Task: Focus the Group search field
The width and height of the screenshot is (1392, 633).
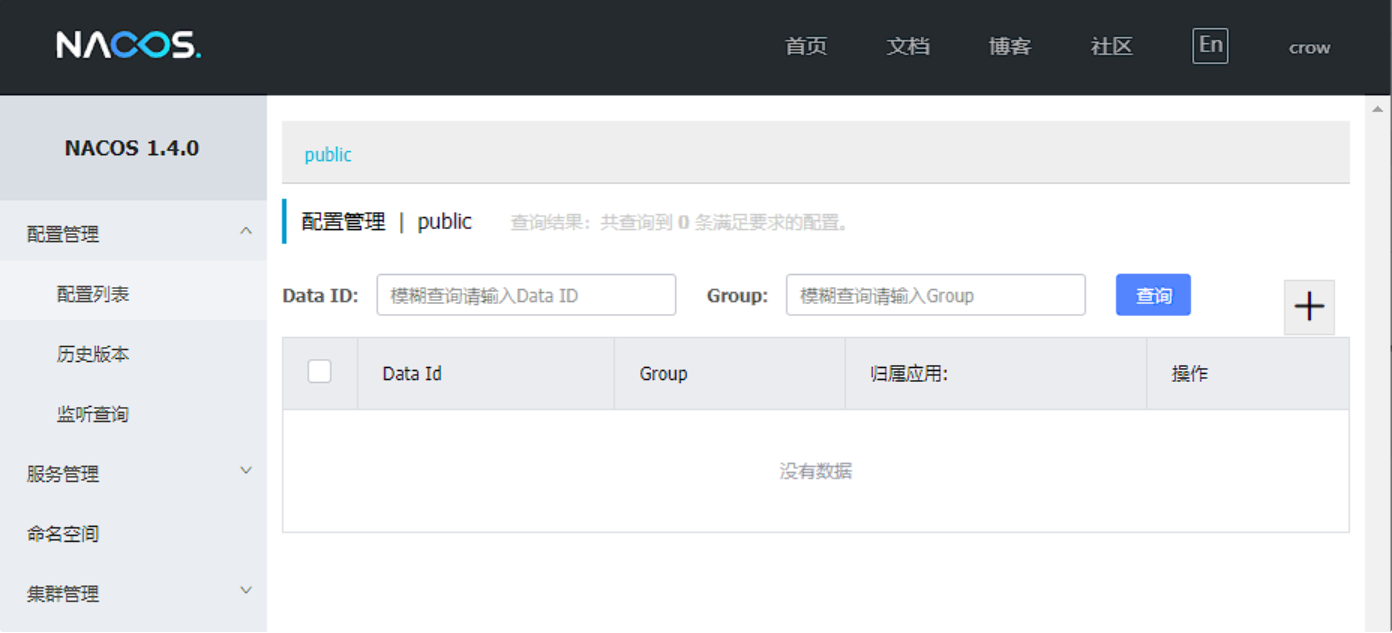Action: click(936, 295)
